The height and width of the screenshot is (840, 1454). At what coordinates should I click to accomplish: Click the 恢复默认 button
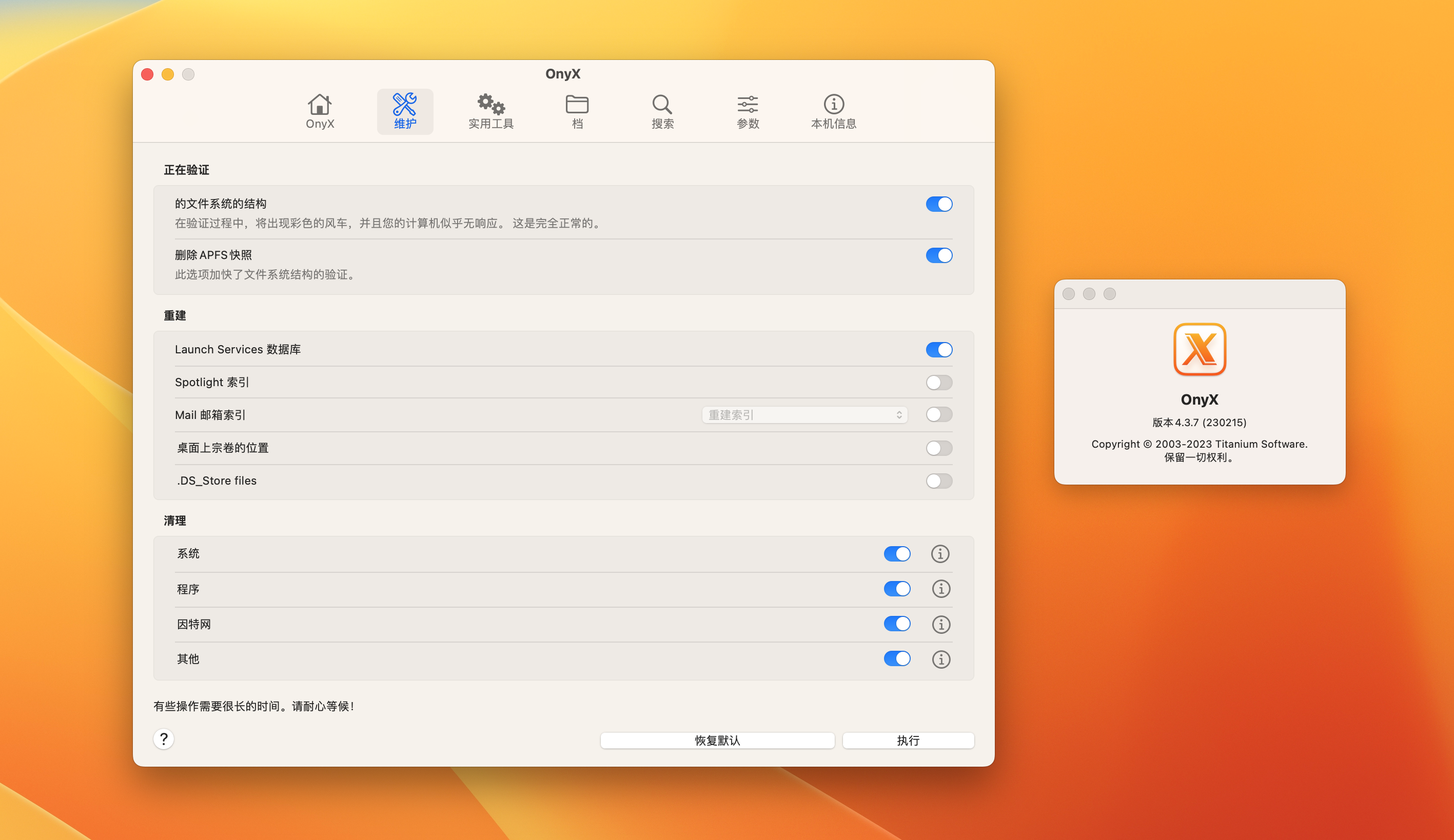[717, 741]
